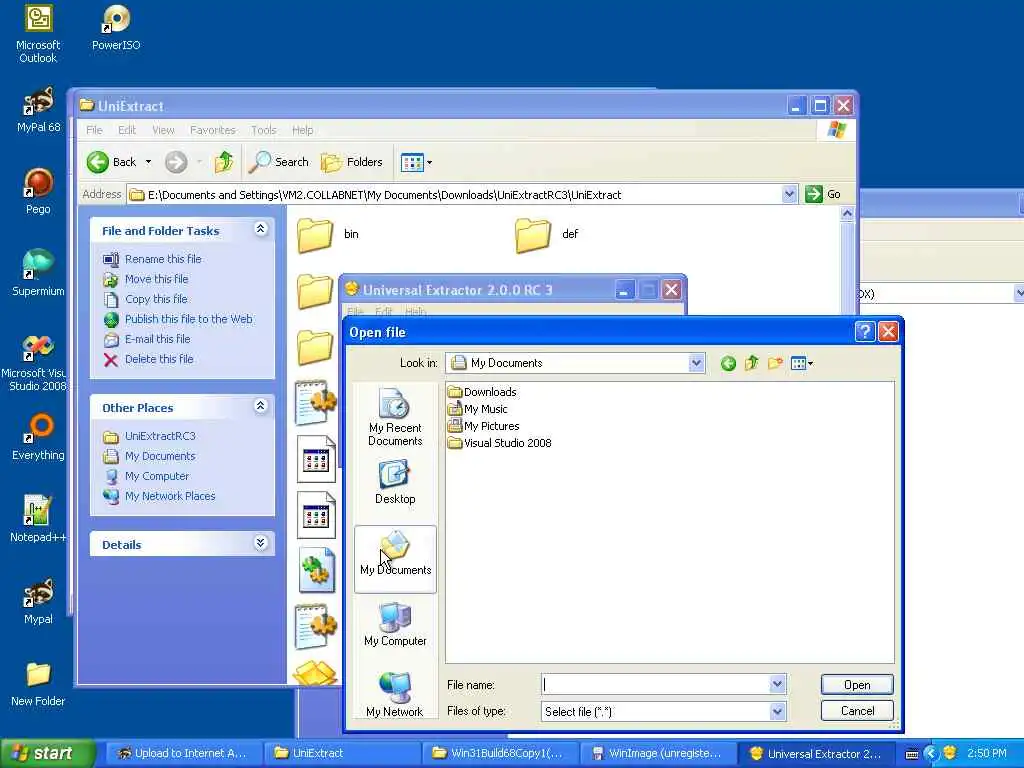Expand the File name dropdown arrow
1024x768 pixels.
[x=777, y=684]
